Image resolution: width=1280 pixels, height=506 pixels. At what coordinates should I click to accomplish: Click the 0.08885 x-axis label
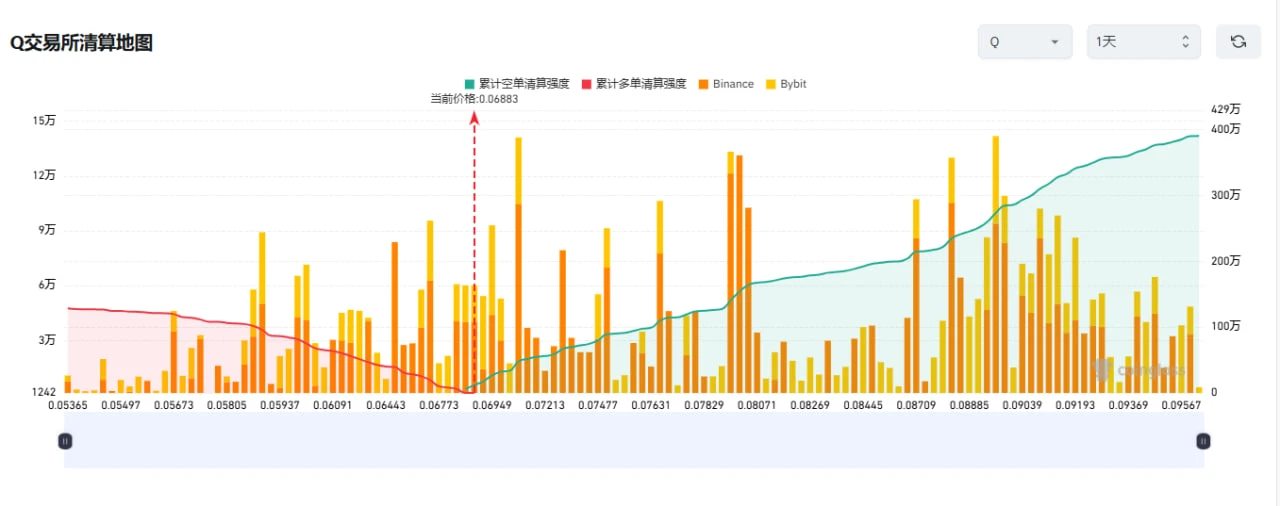[969, 405]
